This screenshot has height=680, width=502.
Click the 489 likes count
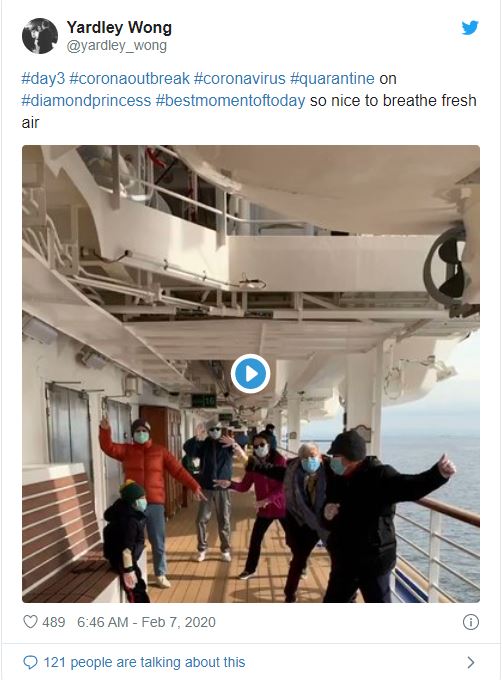[x=54, y=622]
